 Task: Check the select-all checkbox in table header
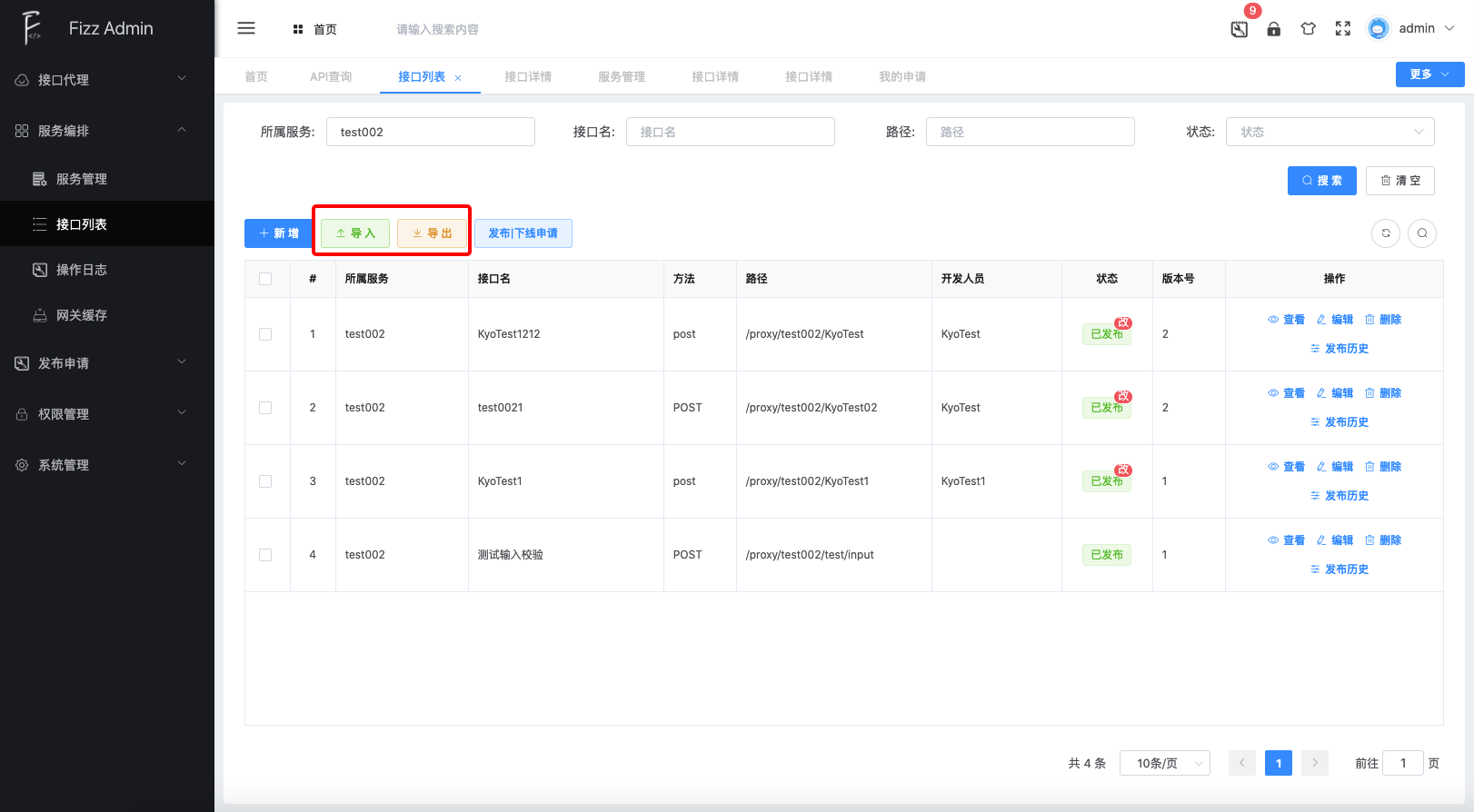[x=265, y=279]
